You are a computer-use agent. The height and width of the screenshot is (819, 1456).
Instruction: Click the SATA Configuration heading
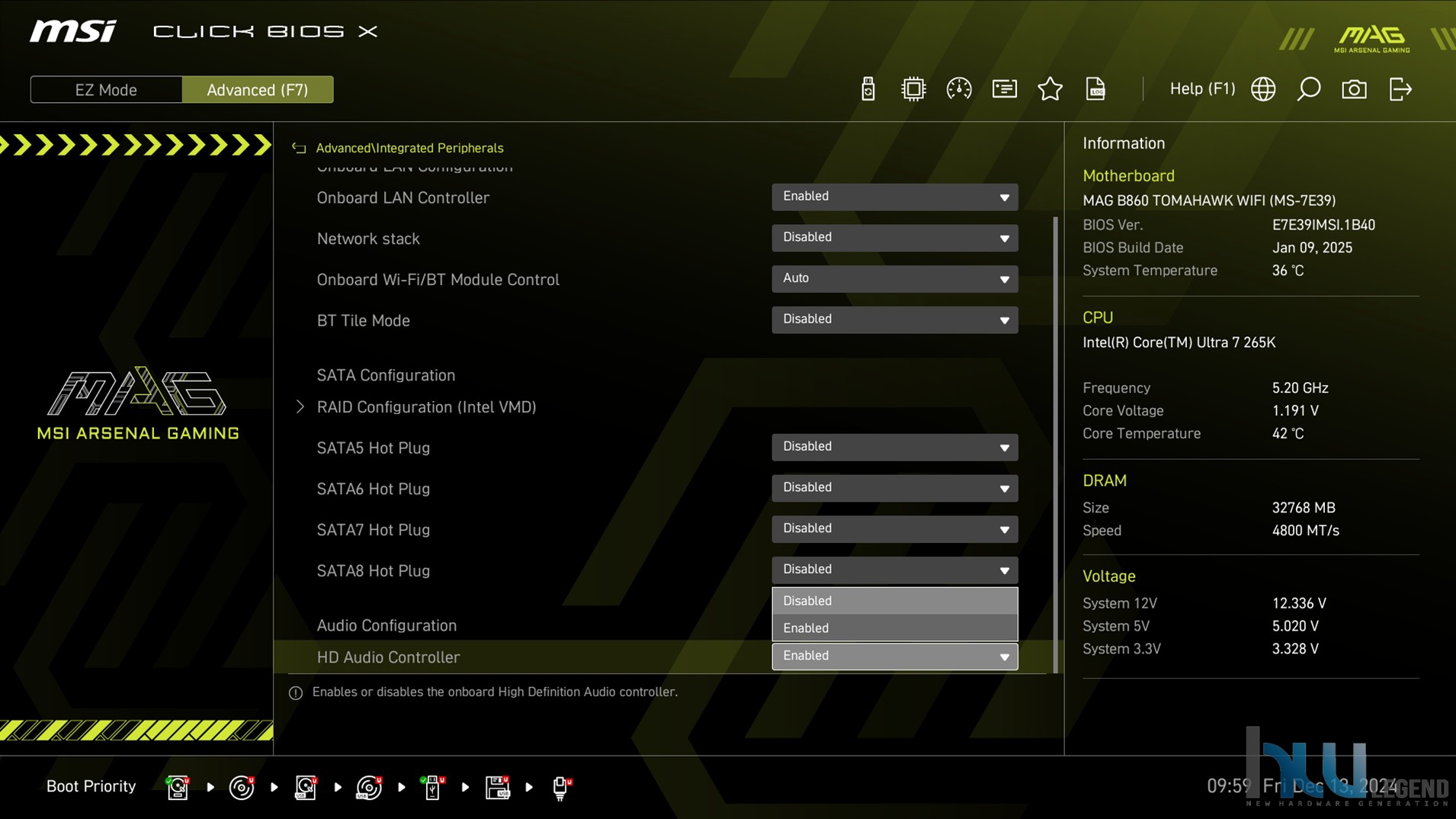tap(386, 375)
